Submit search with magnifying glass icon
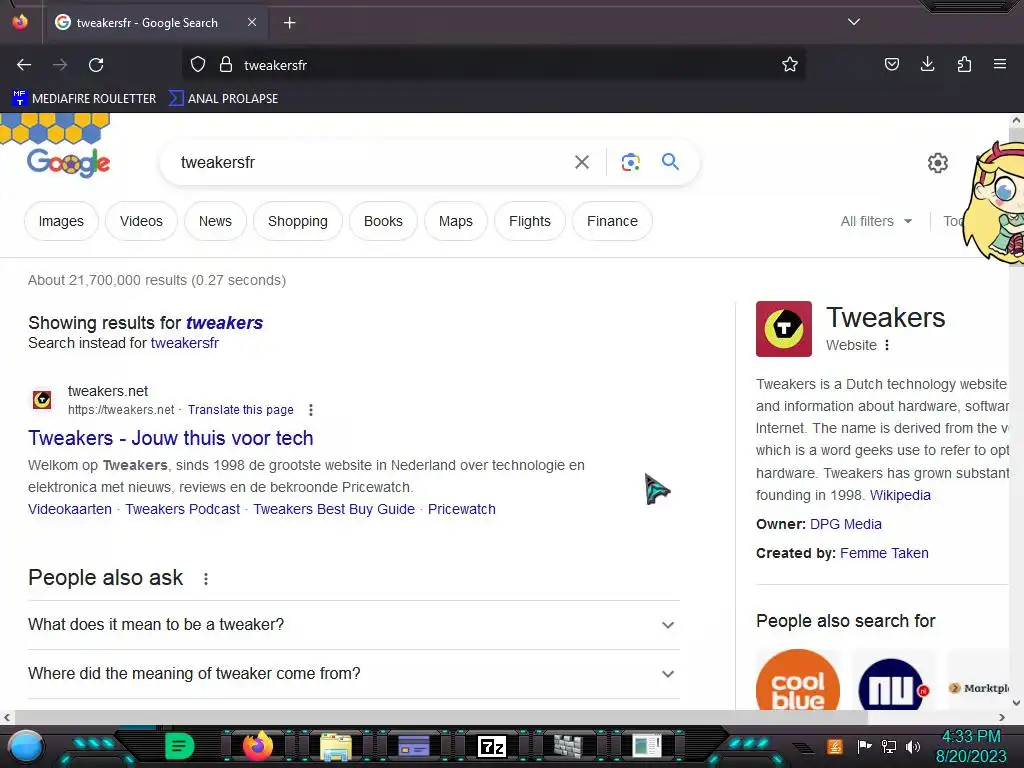 (x=670, y=161)
